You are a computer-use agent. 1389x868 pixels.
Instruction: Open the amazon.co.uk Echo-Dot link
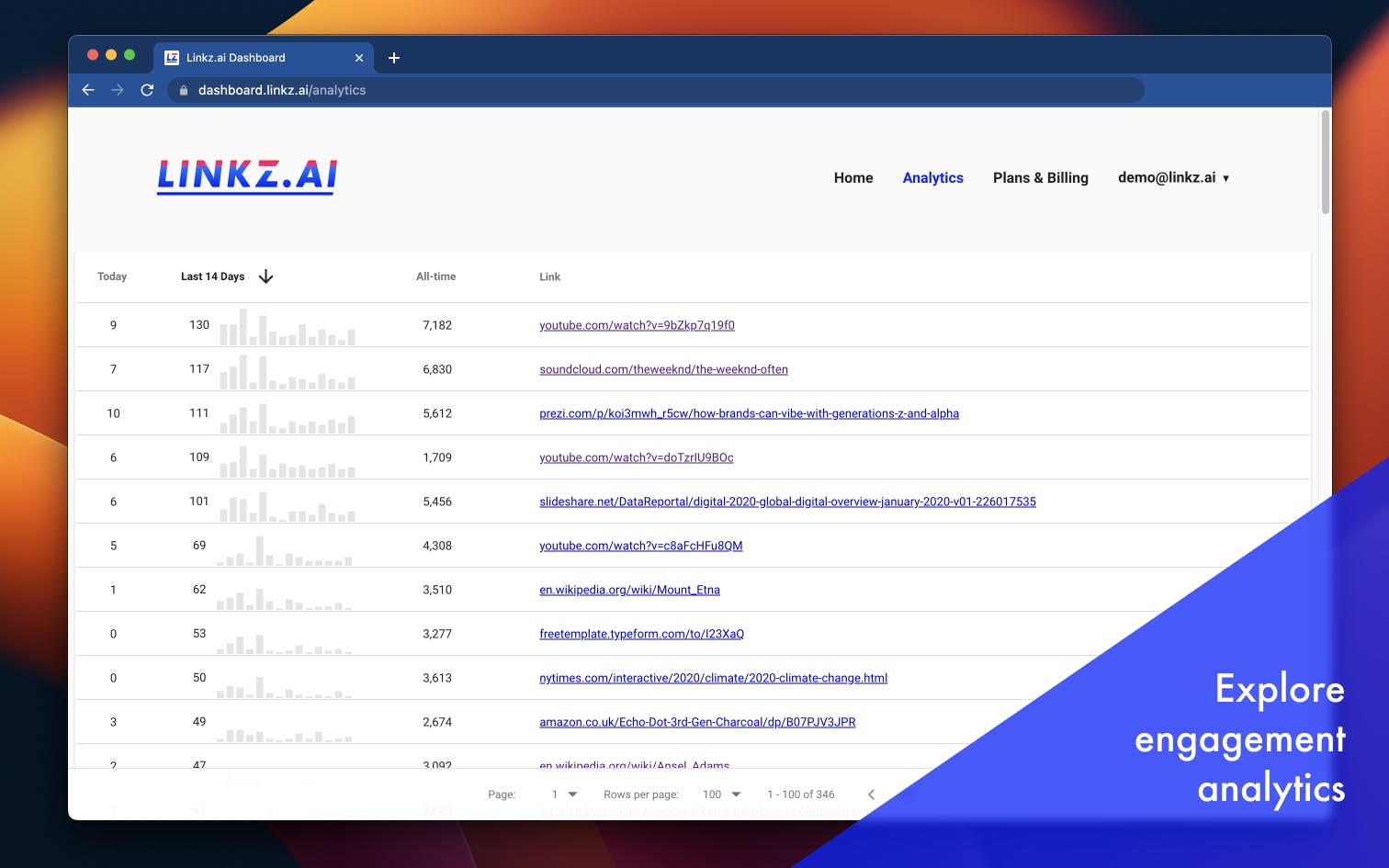tap(697, 722)
